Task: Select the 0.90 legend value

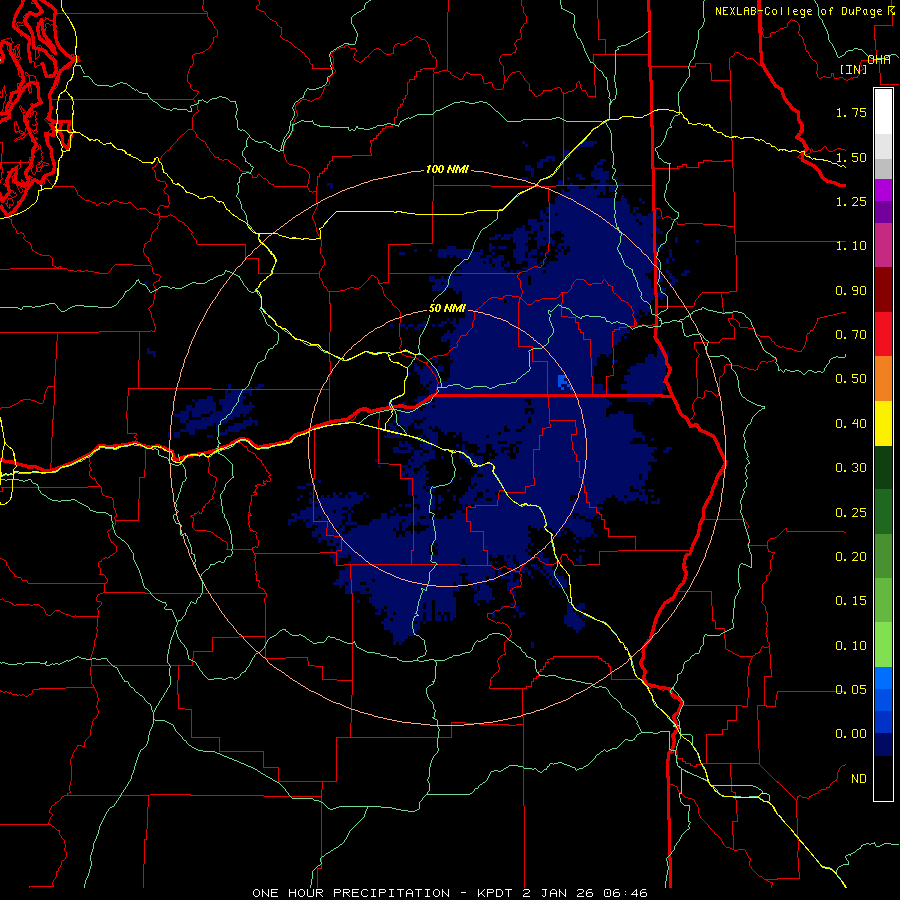Action: click(x=851, y=290)
